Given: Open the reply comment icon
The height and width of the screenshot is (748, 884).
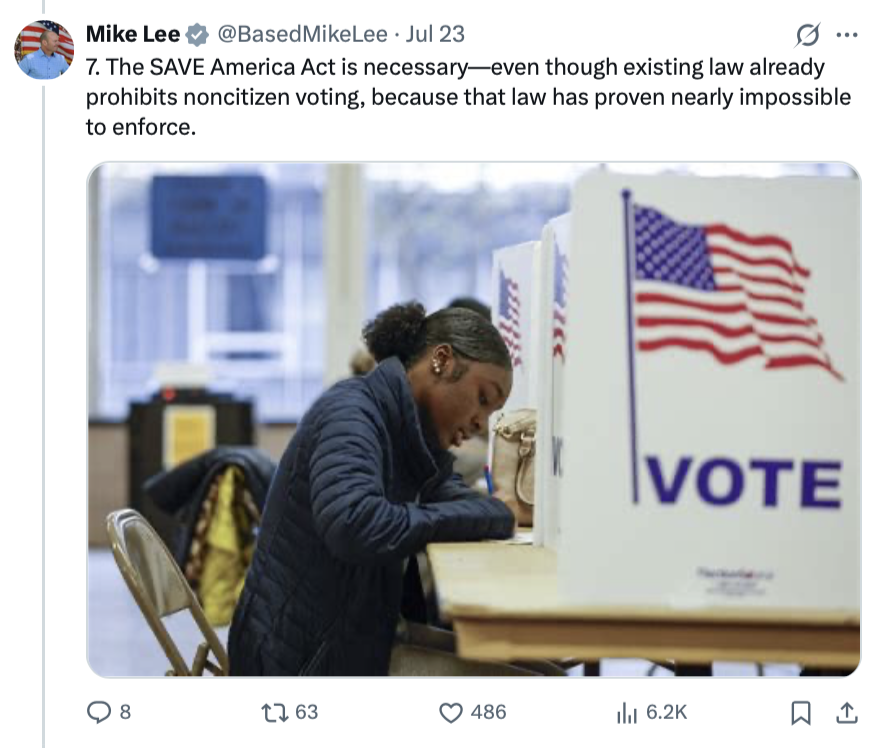Looking at the screenshot, I should click(x=99, y=712).
